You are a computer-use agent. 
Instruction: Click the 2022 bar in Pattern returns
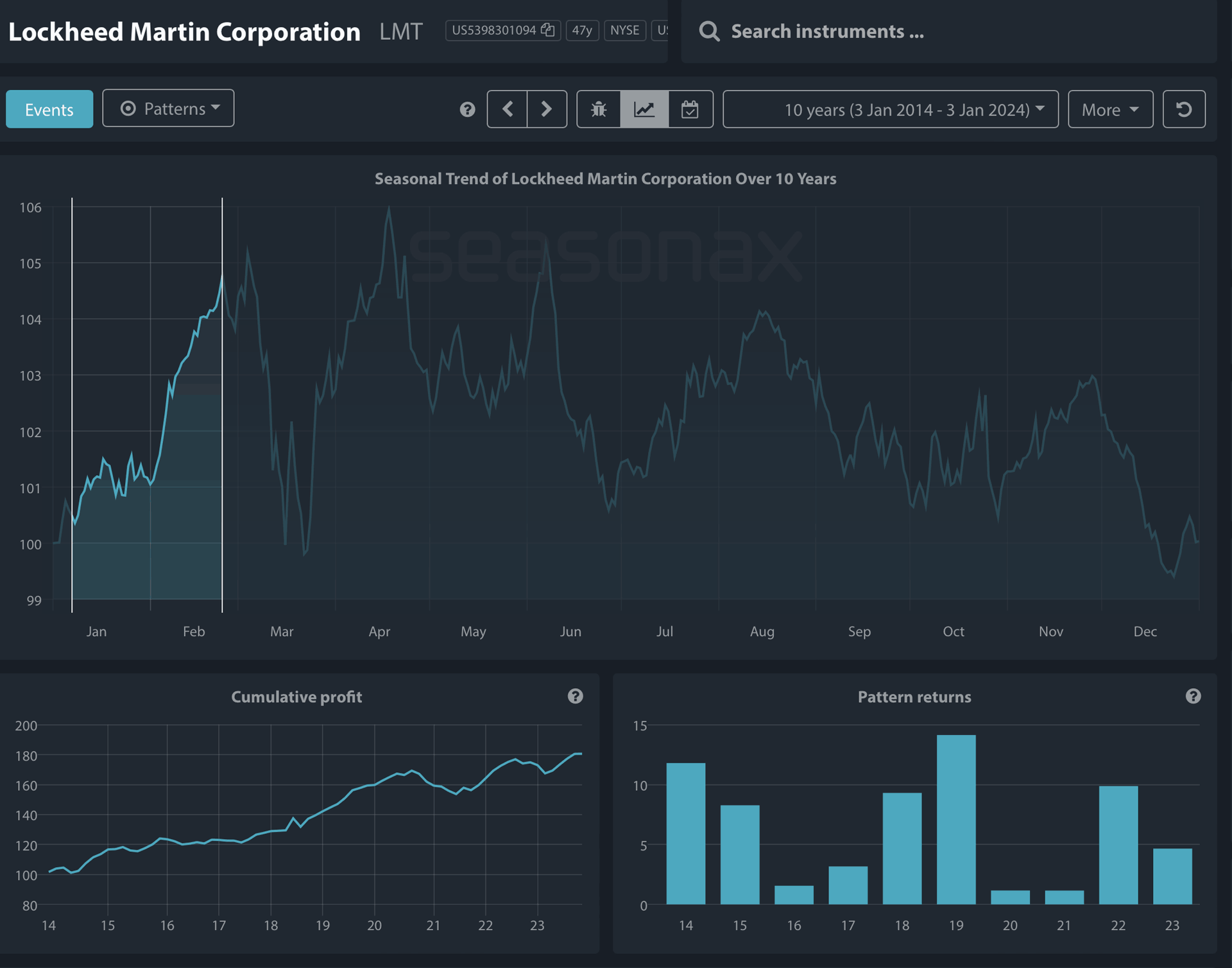coord(1118,845)
